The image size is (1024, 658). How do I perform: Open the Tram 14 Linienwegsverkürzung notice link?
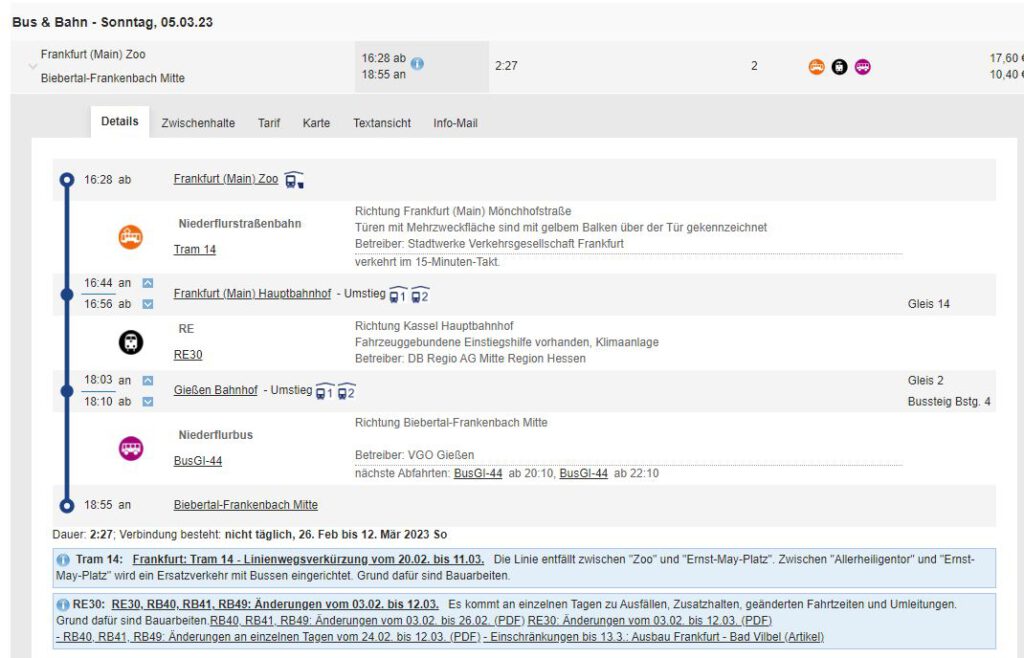coord(308,559)
